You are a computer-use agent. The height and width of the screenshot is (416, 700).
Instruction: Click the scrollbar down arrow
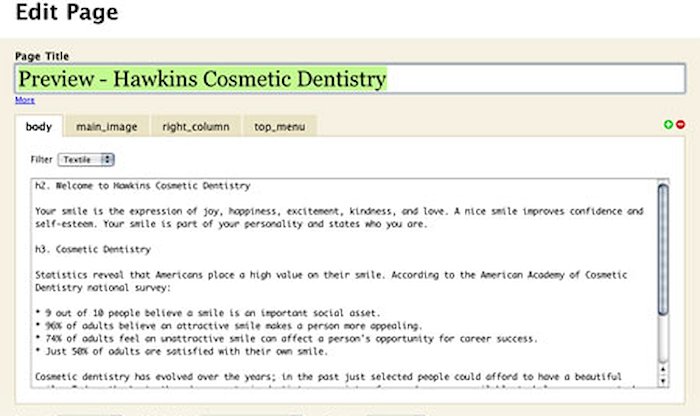[663, 381]
